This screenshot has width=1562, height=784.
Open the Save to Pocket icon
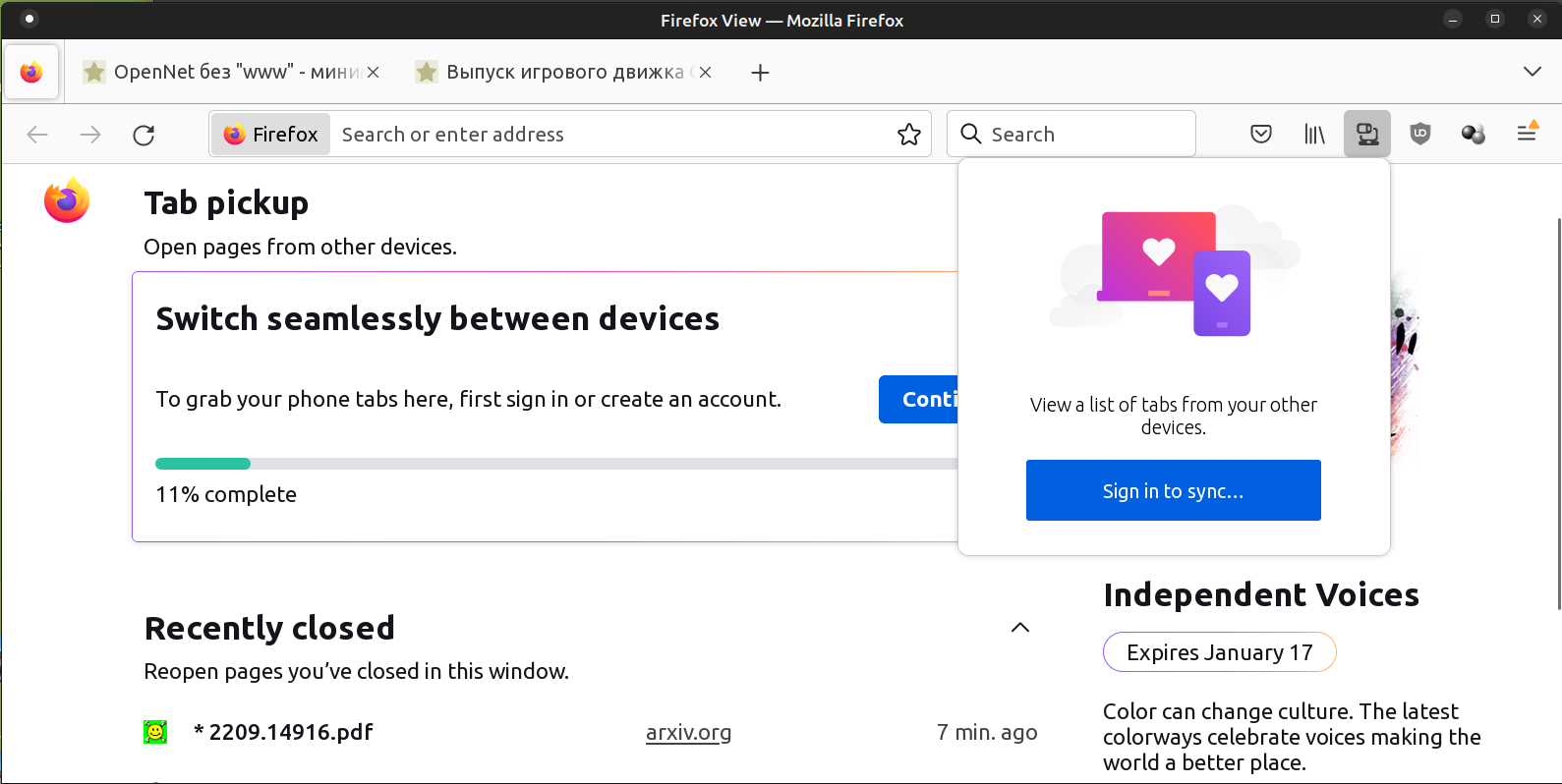click(1261, 134)
